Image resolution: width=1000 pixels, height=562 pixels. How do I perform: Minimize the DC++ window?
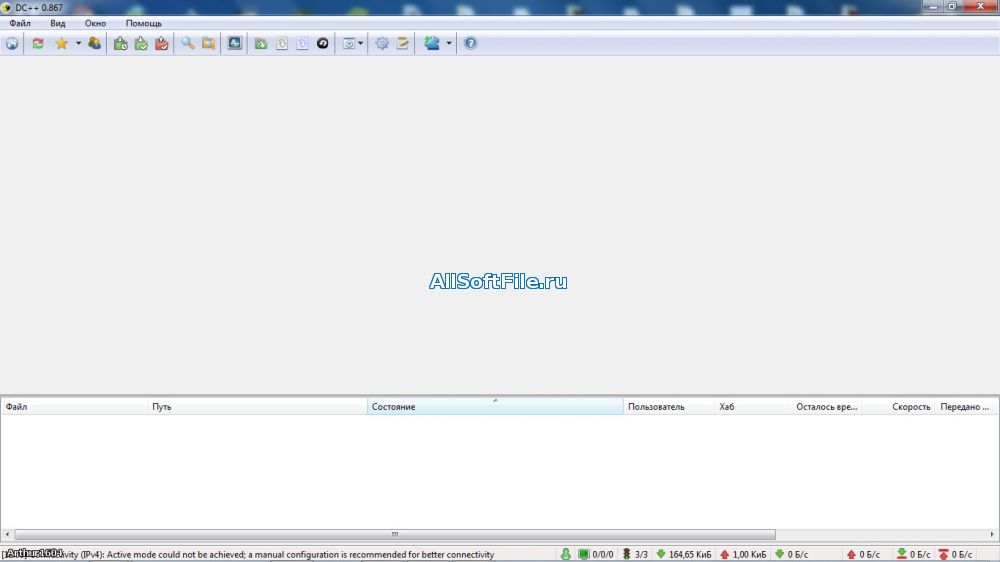point(933,6)
